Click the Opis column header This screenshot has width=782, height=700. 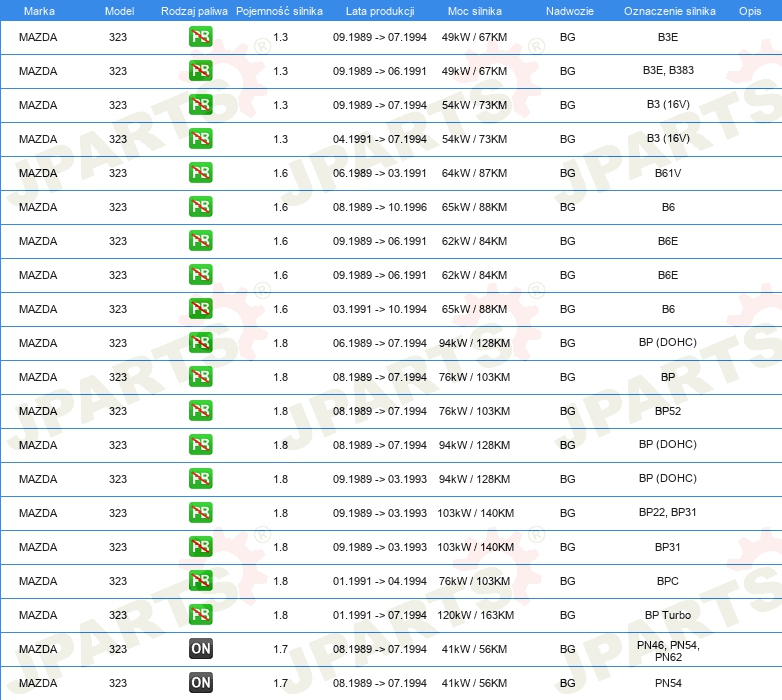(750, 11)
